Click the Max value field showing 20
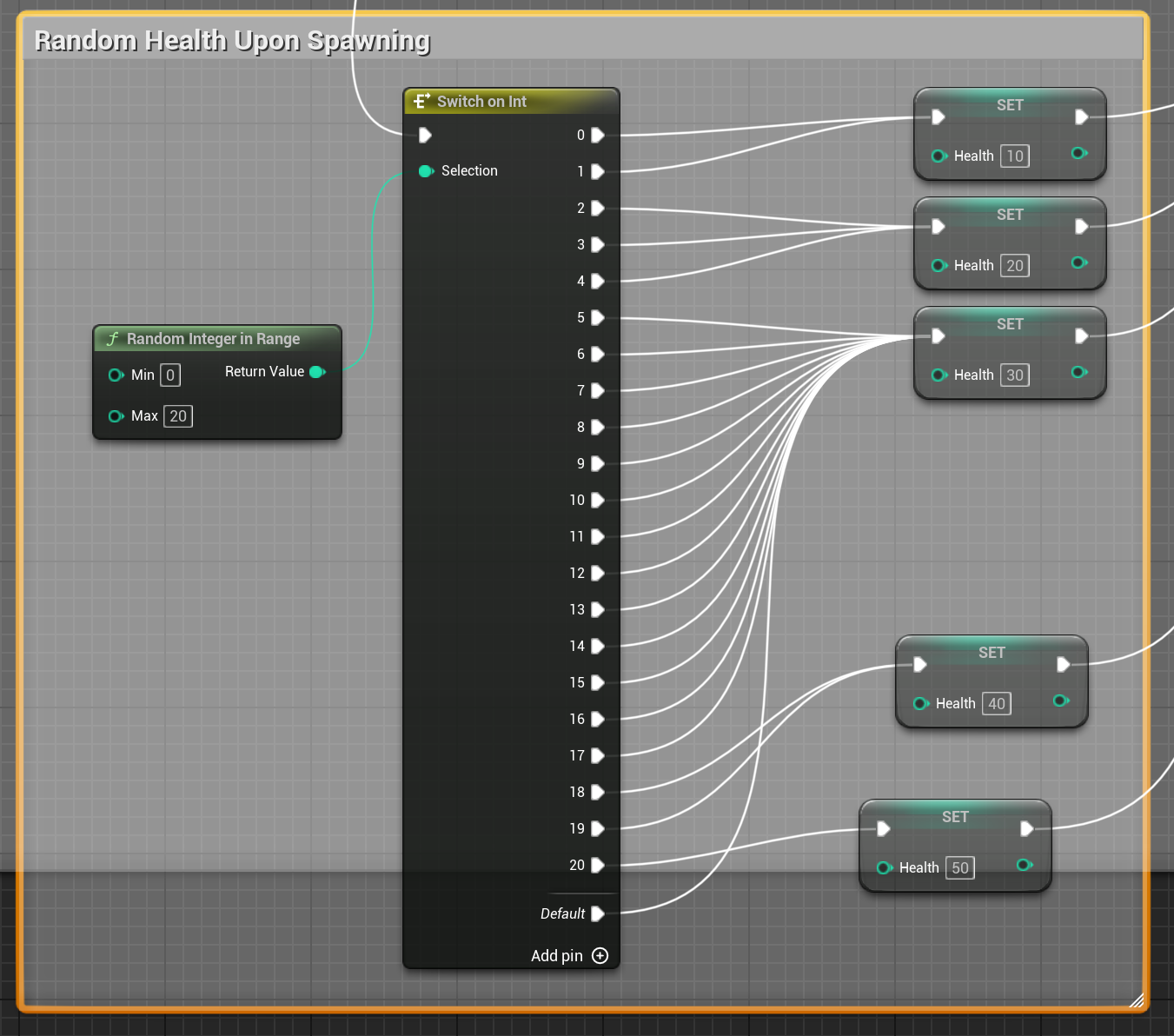The image size is (1174, 1036). (x=178, y=416)
